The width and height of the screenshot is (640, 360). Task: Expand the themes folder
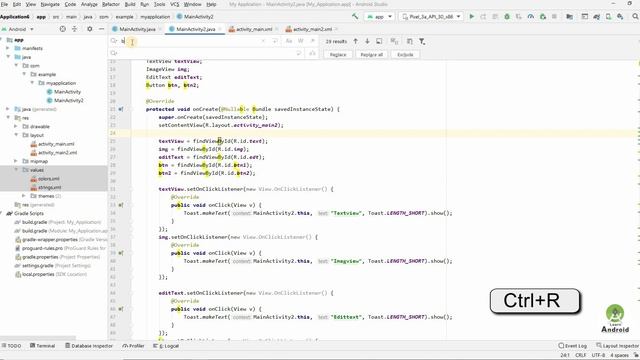pos(24,196)
